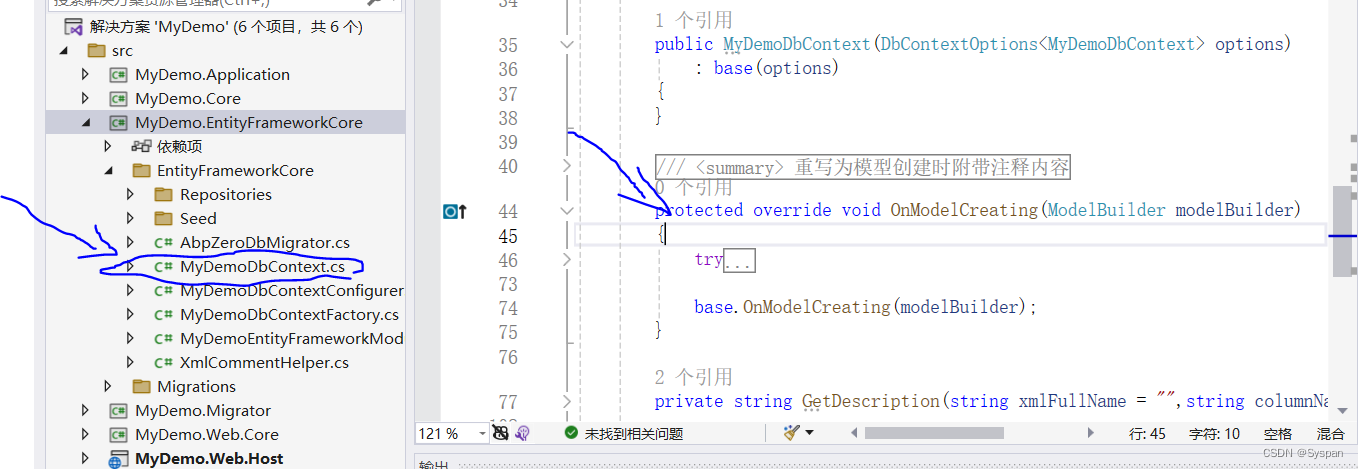Screen dimensions: 1358x469
Task: Click the collapsed ... box after try
Action: click(x=739, y=261)
